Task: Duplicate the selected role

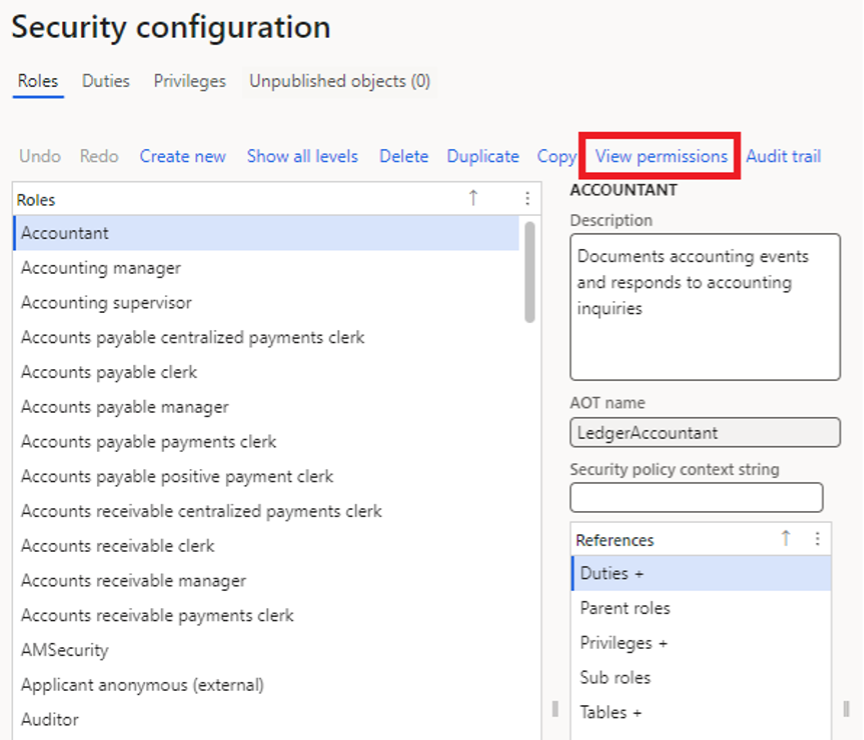Action: 483,156
